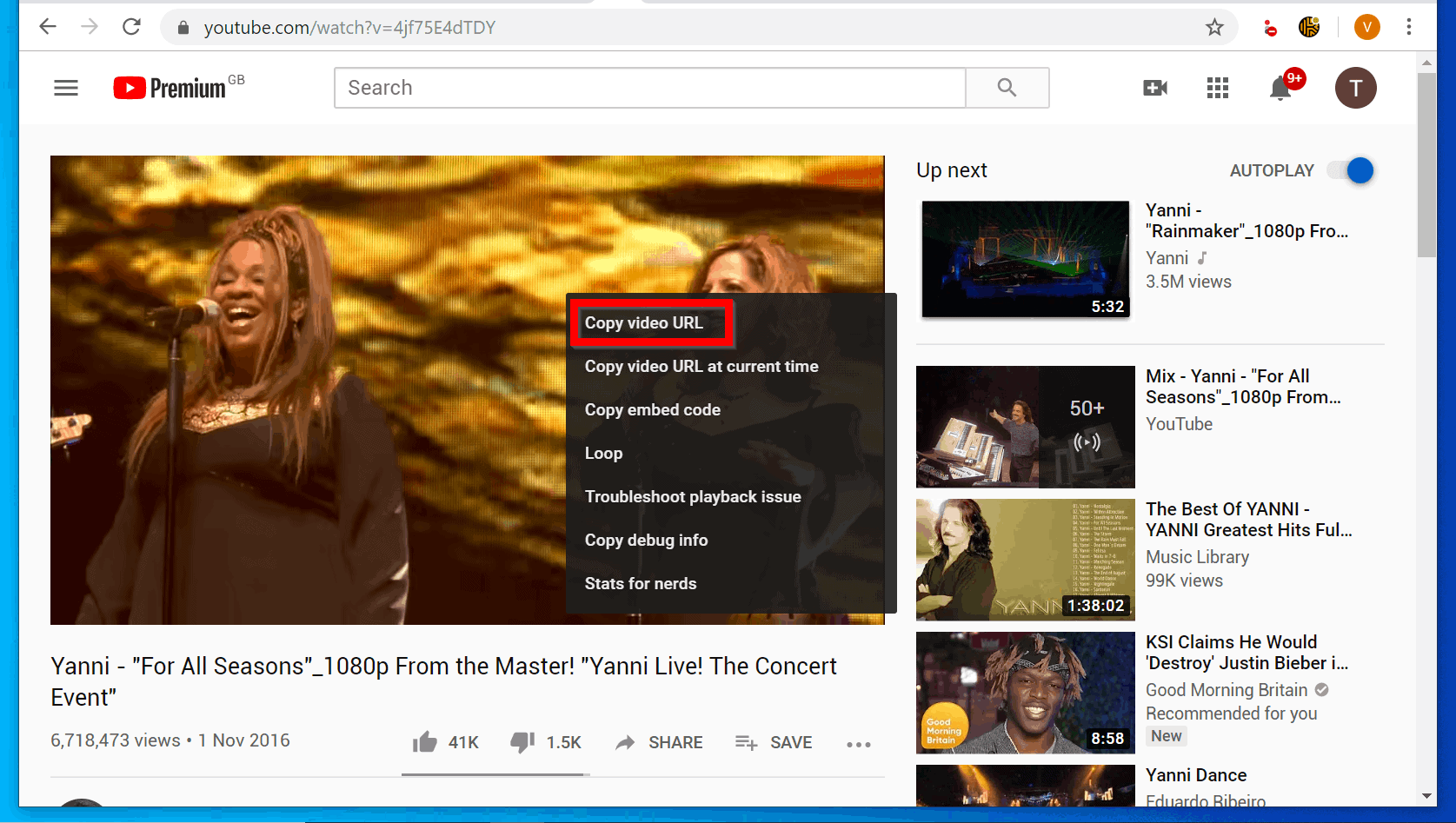Check YouTube notifications bell
Image resolution: width=1456 pixels, height=823 pixels.
(x=1279, y=88)
